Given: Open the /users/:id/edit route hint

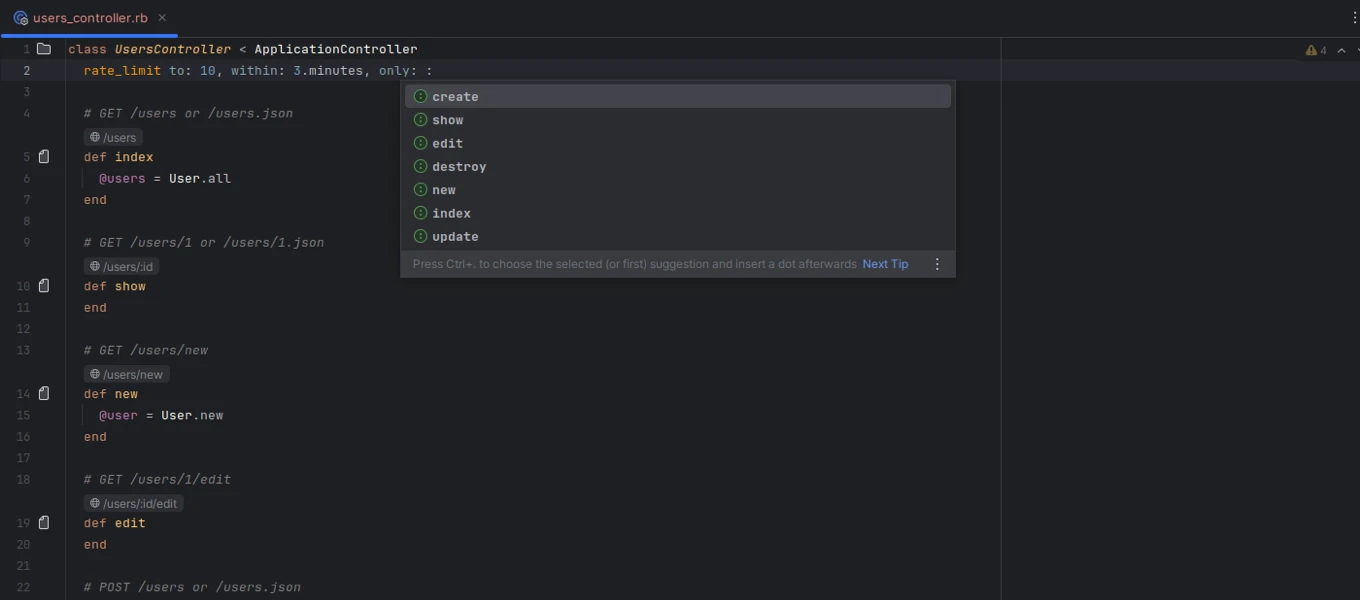Looking at the screenshot, I should (133, 503).
